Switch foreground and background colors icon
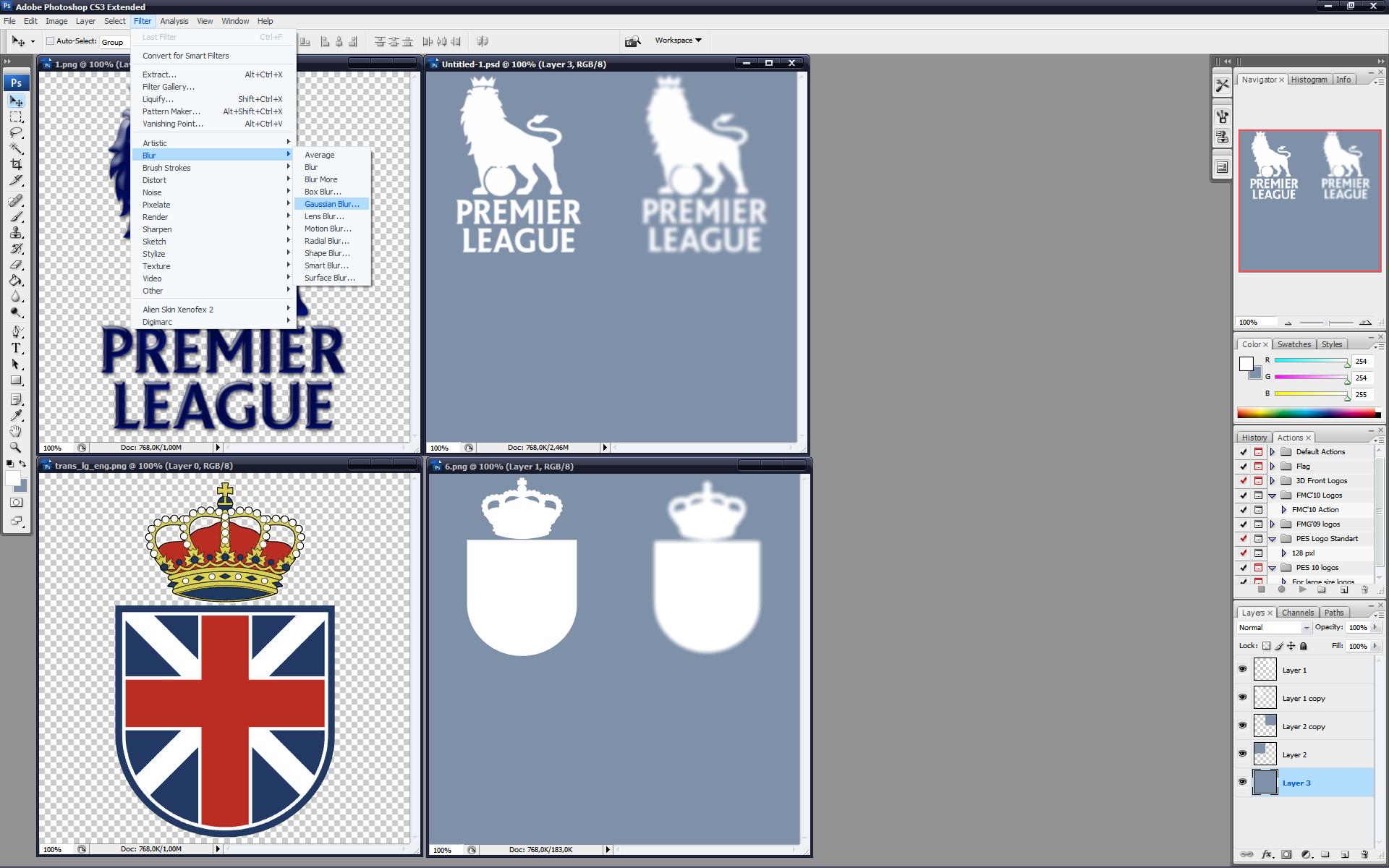Viewport: 1389px width, 868px height. [23, 464]
